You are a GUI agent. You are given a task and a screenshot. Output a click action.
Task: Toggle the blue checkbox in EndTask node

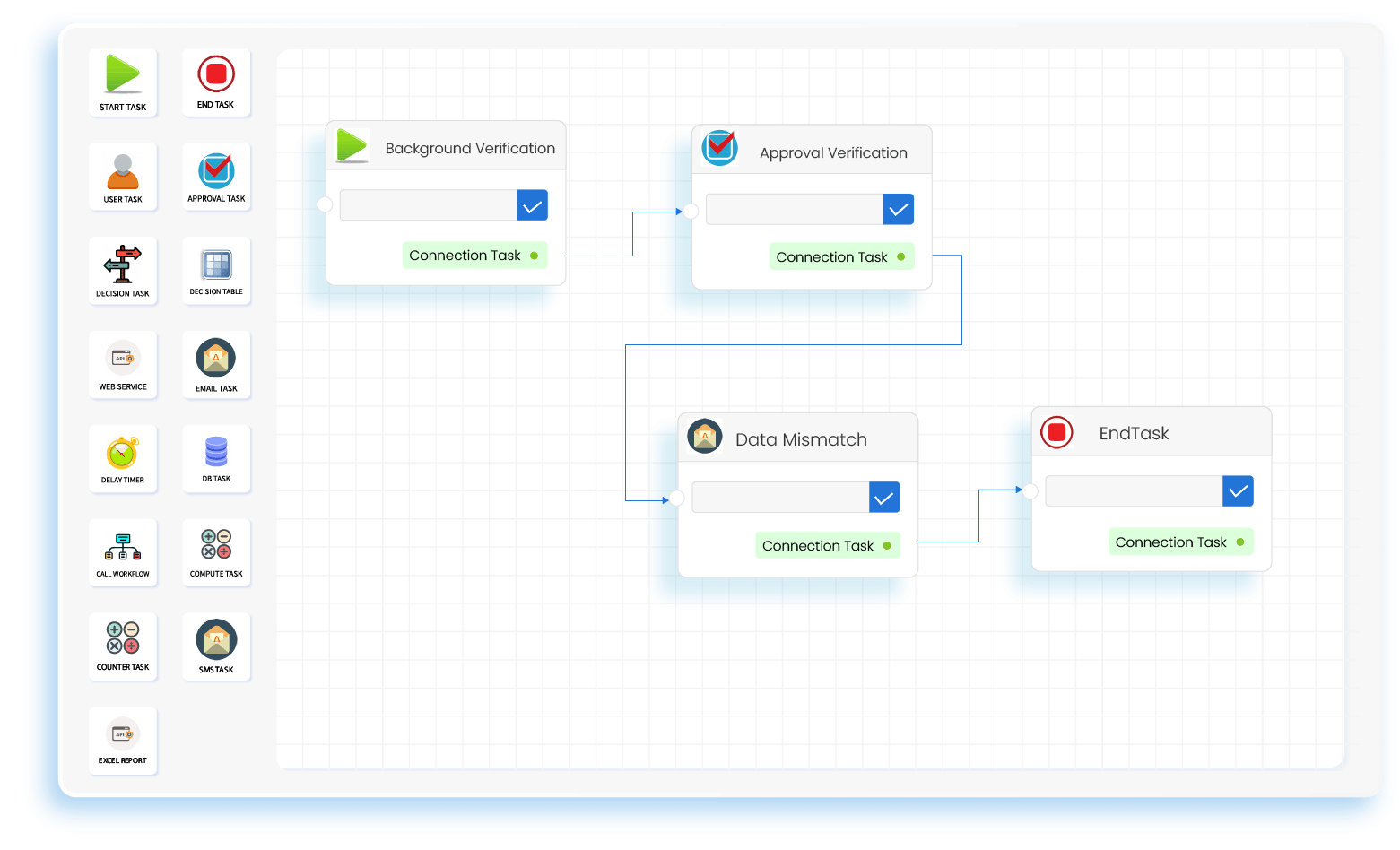(x=1238, y=491)
